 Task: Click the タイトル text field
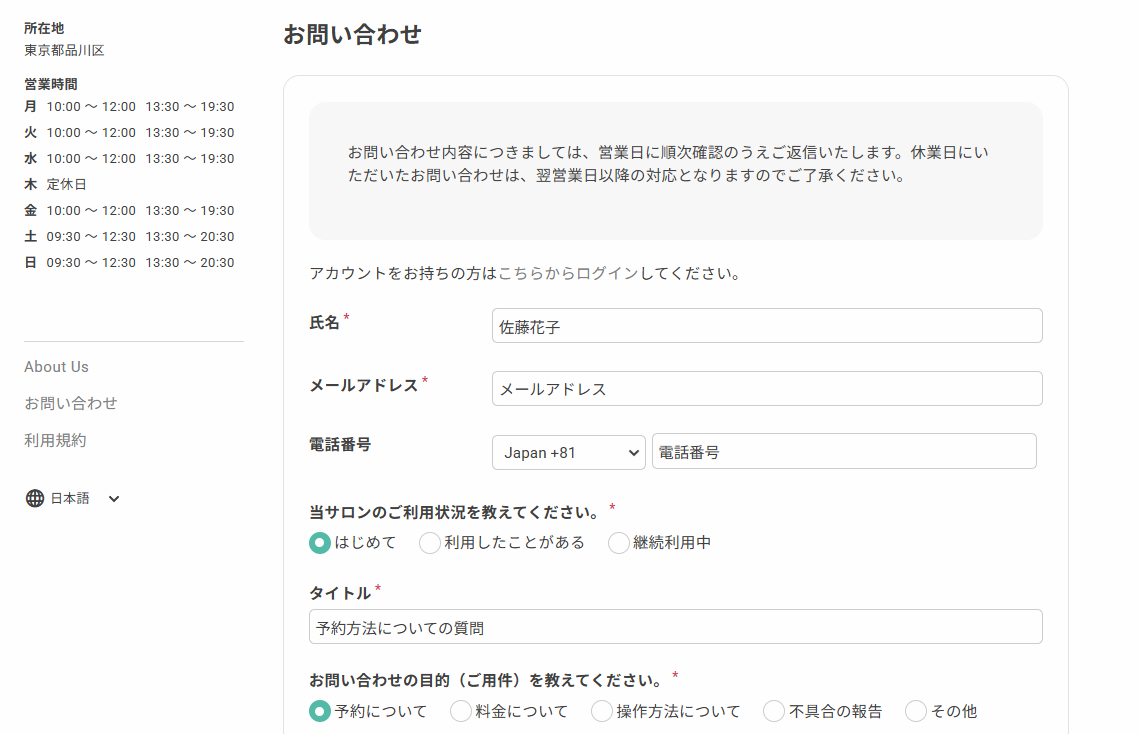coord(675,628)
